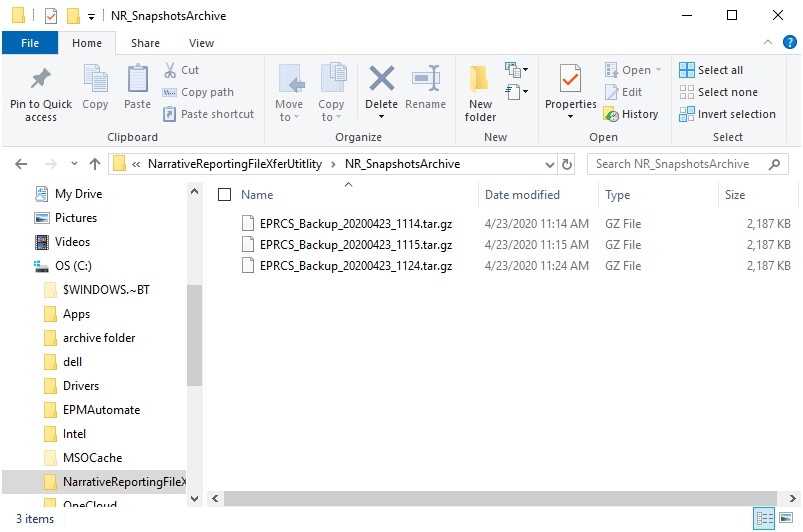Click Select all in the ribbon
Viewport: 803px width, 532px height.
(711, 70)
